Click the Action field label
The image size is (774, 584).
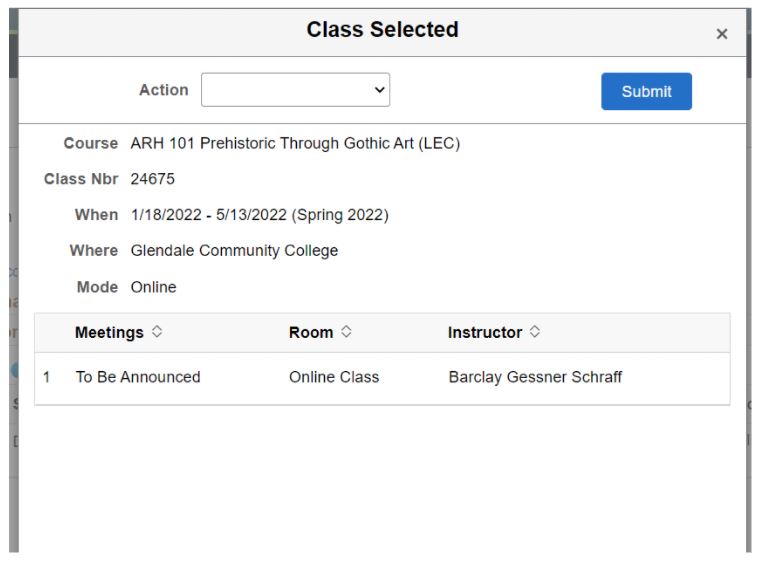tap(163, 90)
